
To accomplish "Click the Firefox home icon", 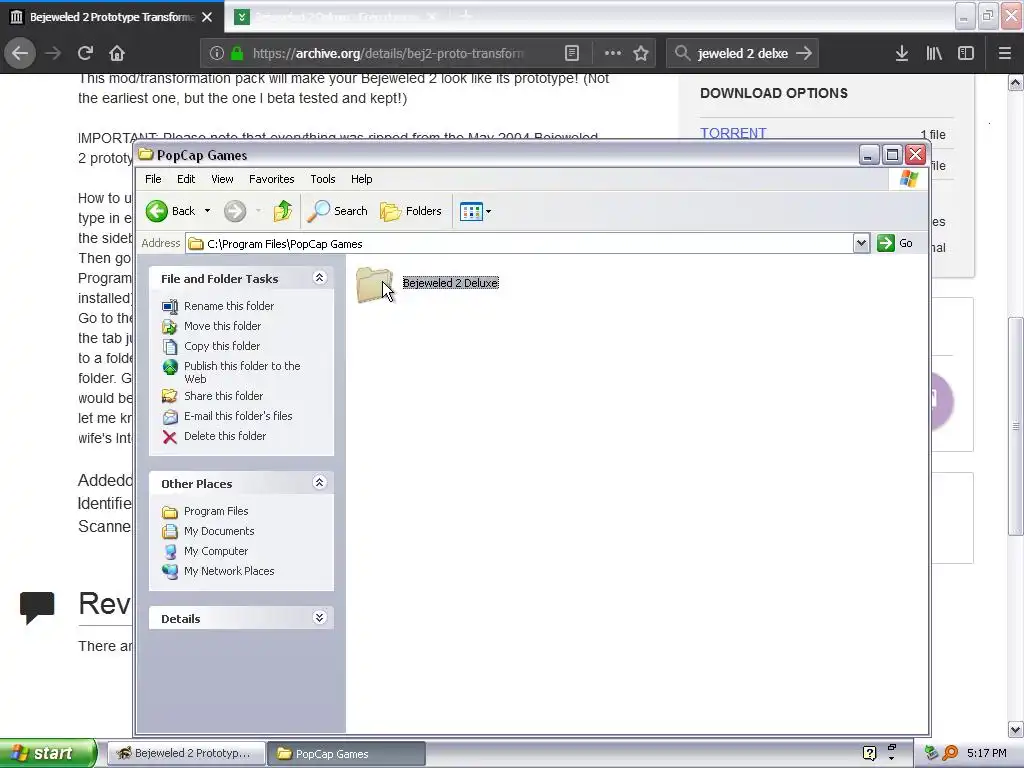I will coord(117,54).
